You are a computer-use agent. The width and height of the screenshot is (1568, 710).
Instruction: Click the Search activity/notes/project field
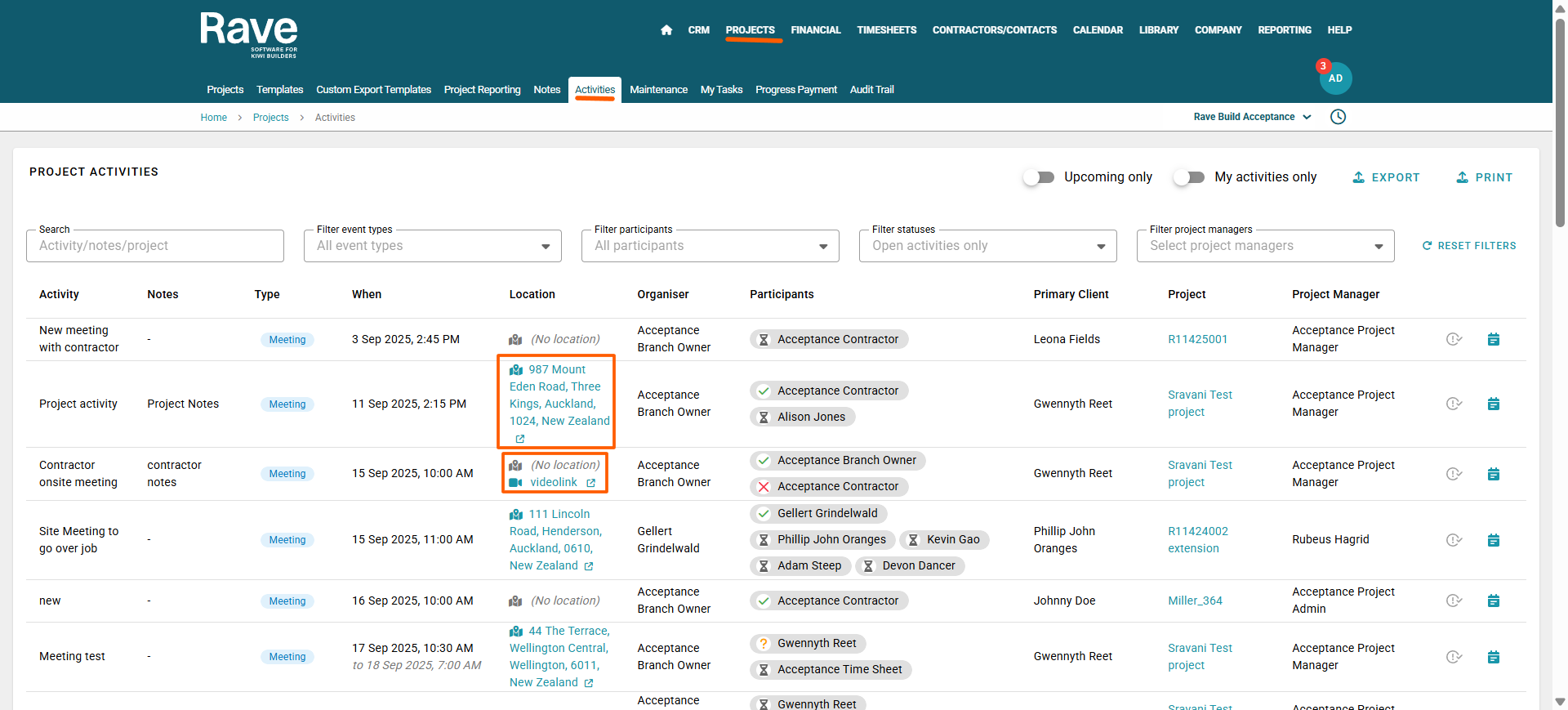coord(155,246)
